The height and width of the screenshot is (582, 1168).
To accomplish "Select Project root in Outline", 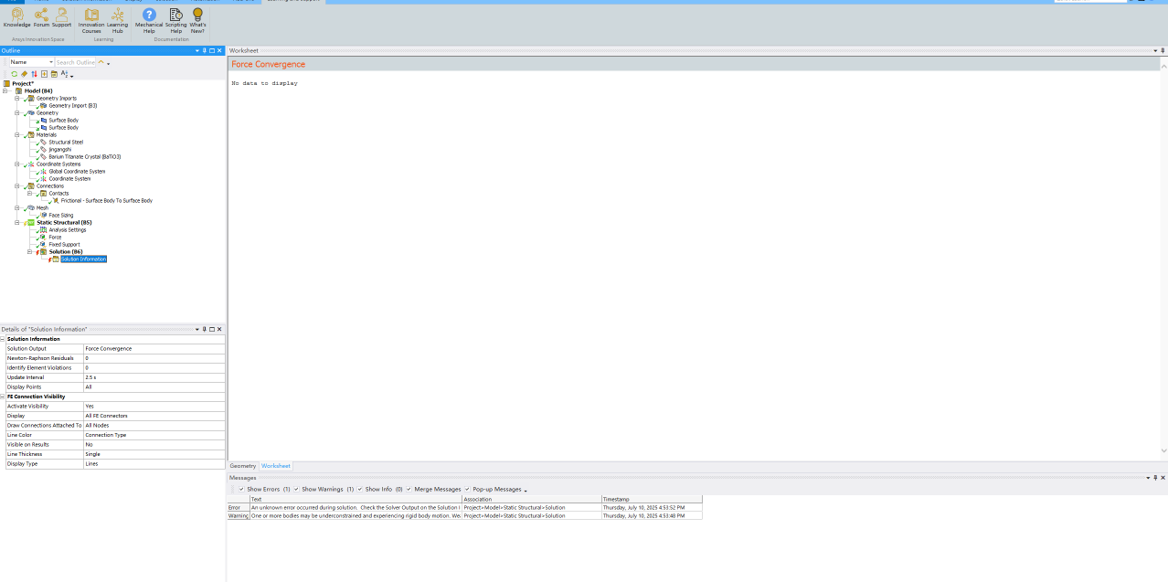I will [x=22, y=83].
